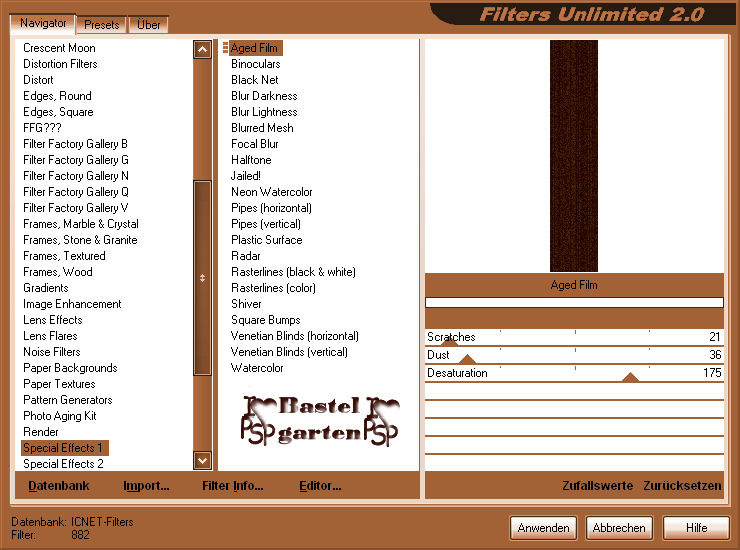The image size is (740, 550).
Task: Click the Scratches slider handle
Action: 449,342
